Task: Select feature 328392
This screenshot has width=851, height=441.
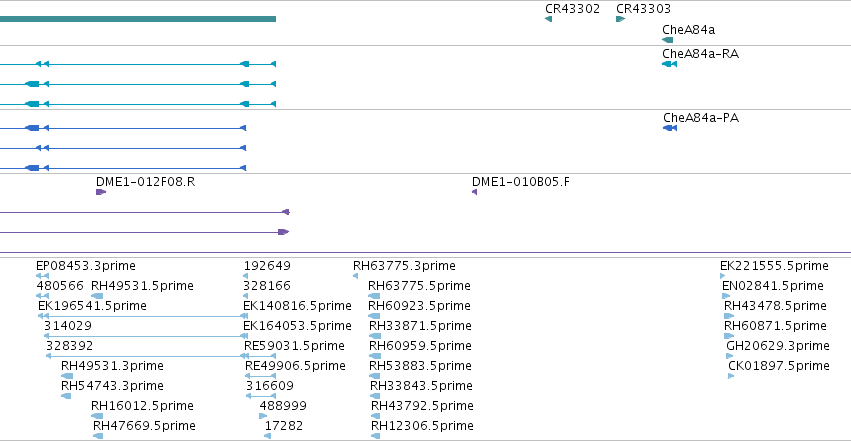Action: click(147, 356)
